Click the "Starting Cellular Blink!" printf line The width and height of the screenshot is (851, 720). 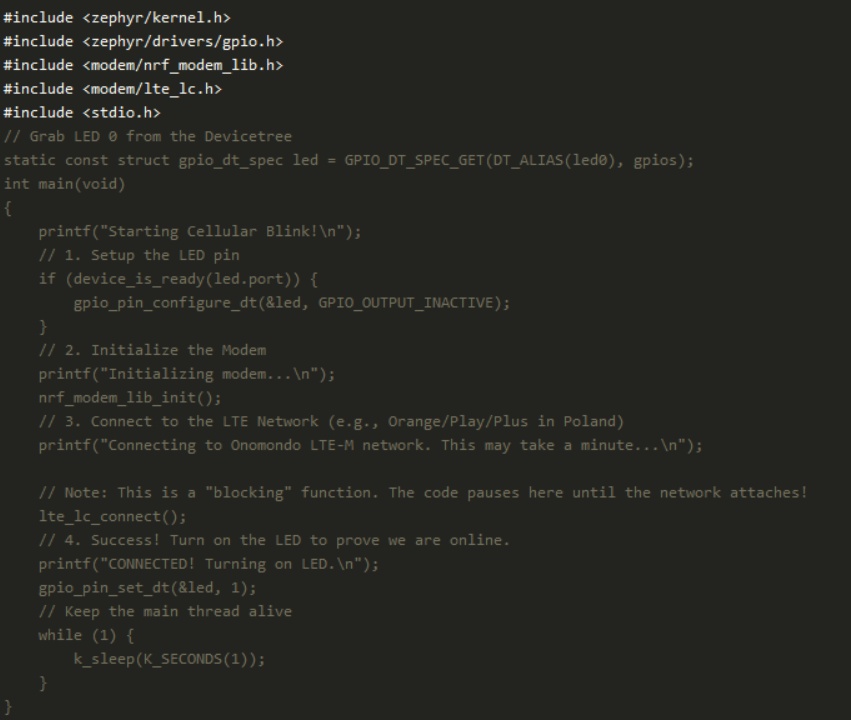point(200,232)
